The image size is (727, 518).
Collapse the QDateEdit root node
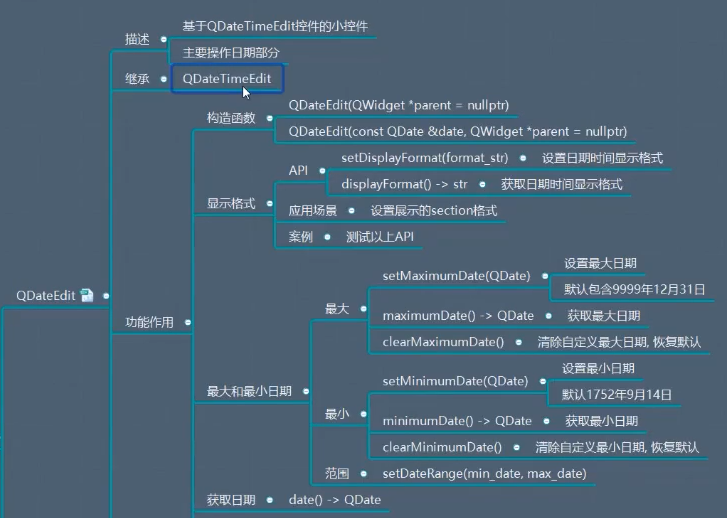click(x=106, y=296)
